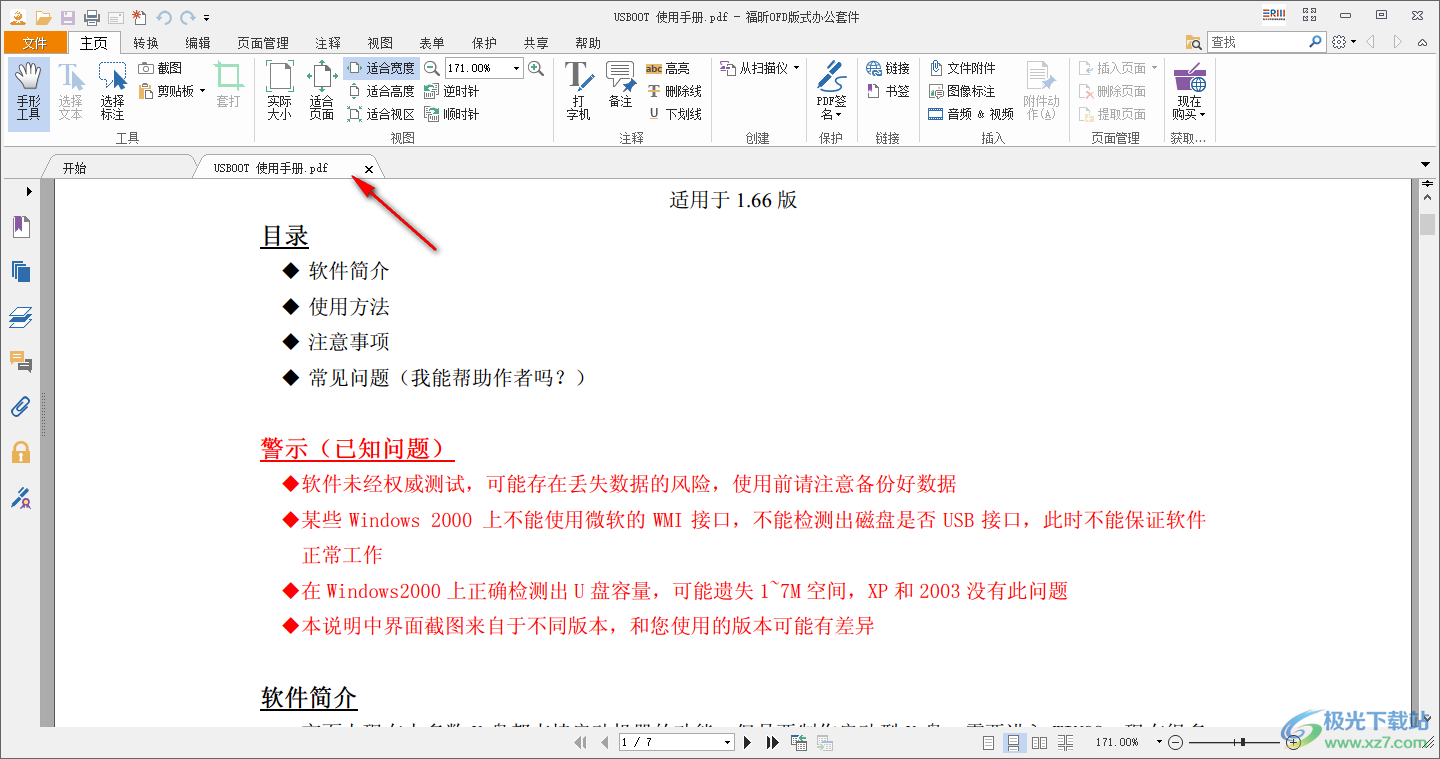The image size is (1440, 759).
Task: Select the Highlight tool (高亮)
Action: pos(668,68)
